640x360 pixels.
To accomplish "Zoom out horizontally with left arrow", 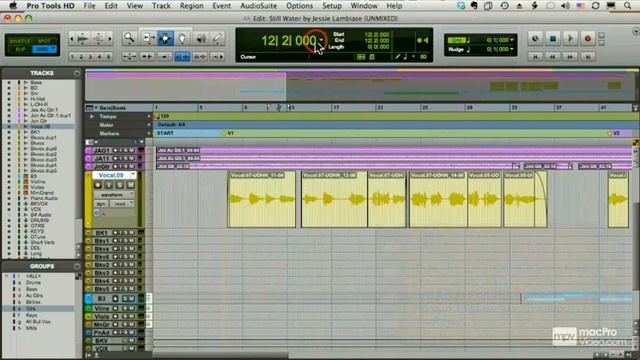I will [x=72, y=39].
